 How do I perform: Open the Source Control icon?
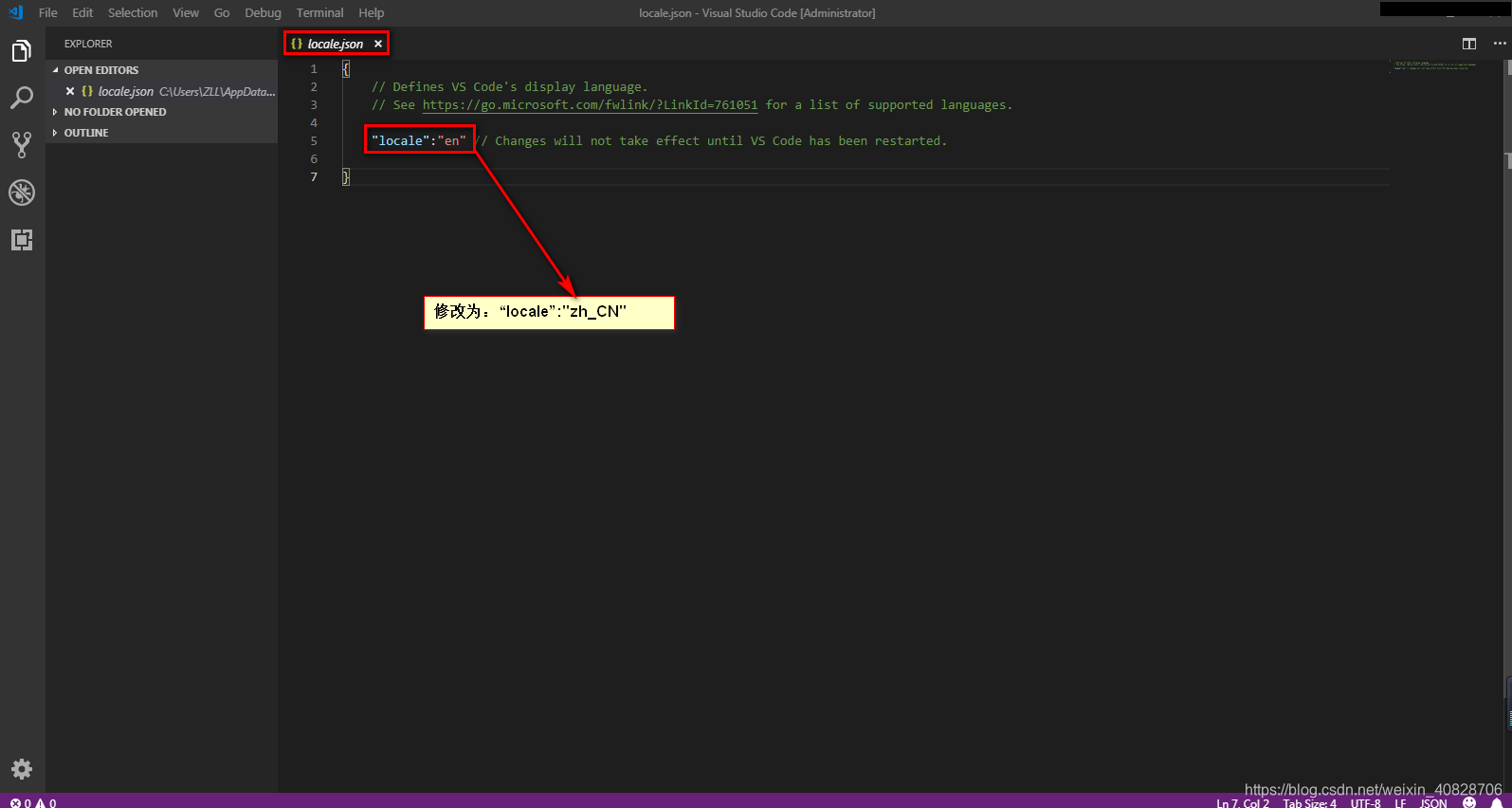coord(22,145)
